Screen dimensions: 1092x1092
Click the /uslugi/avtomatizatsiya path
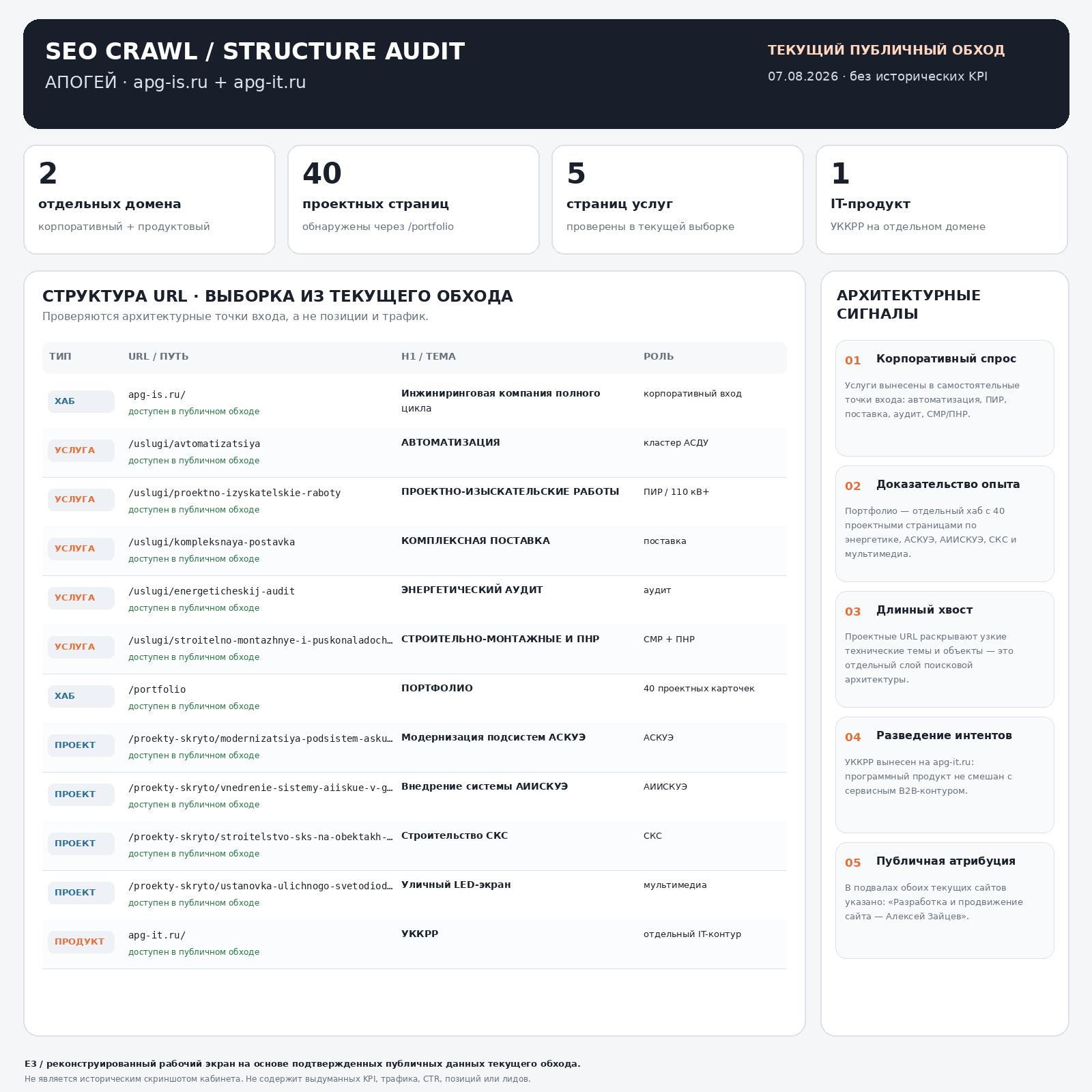click(195, 444)
